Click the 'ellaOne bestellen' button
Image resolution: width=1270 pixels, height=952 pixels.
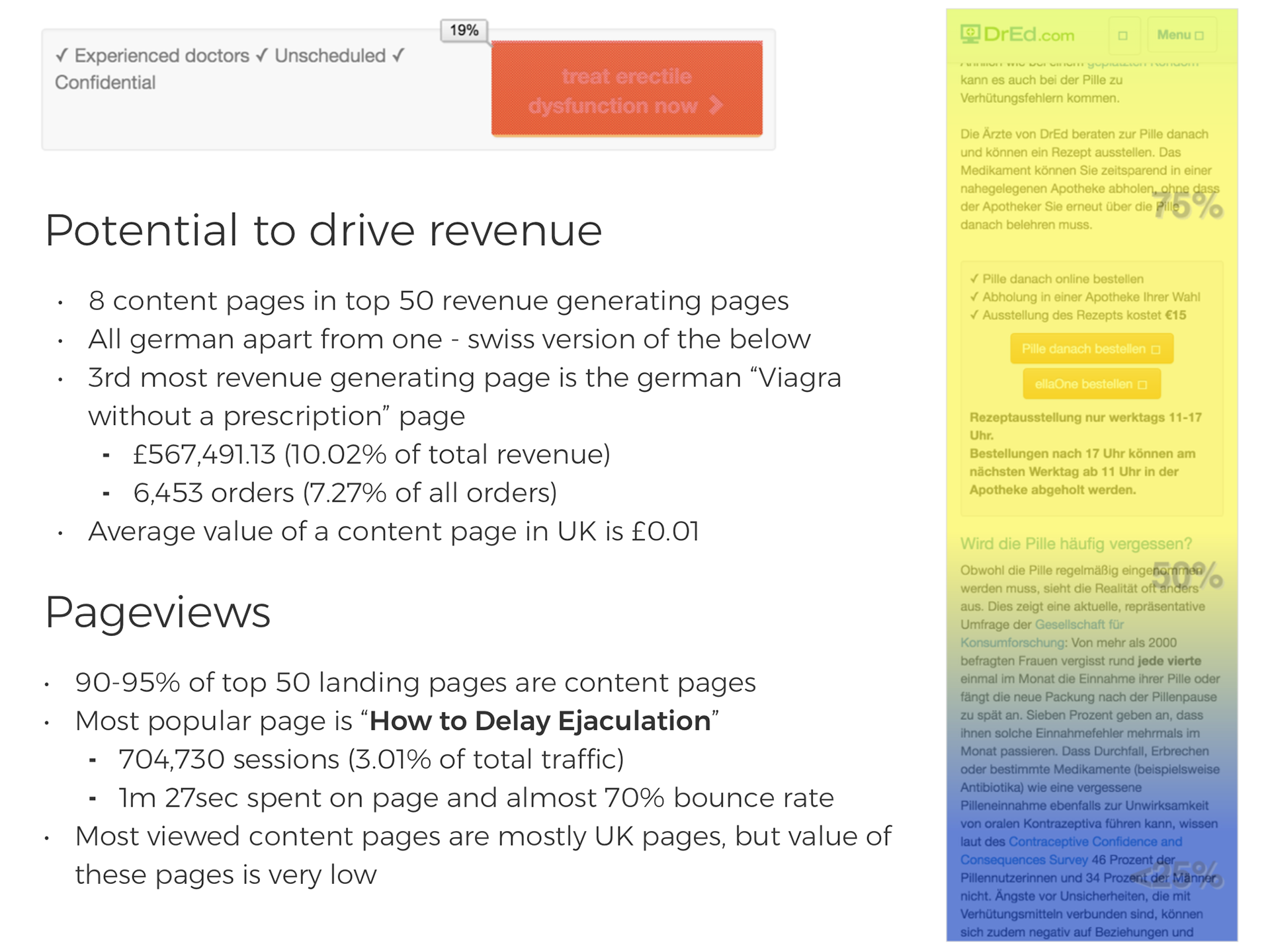[1091, 384]
